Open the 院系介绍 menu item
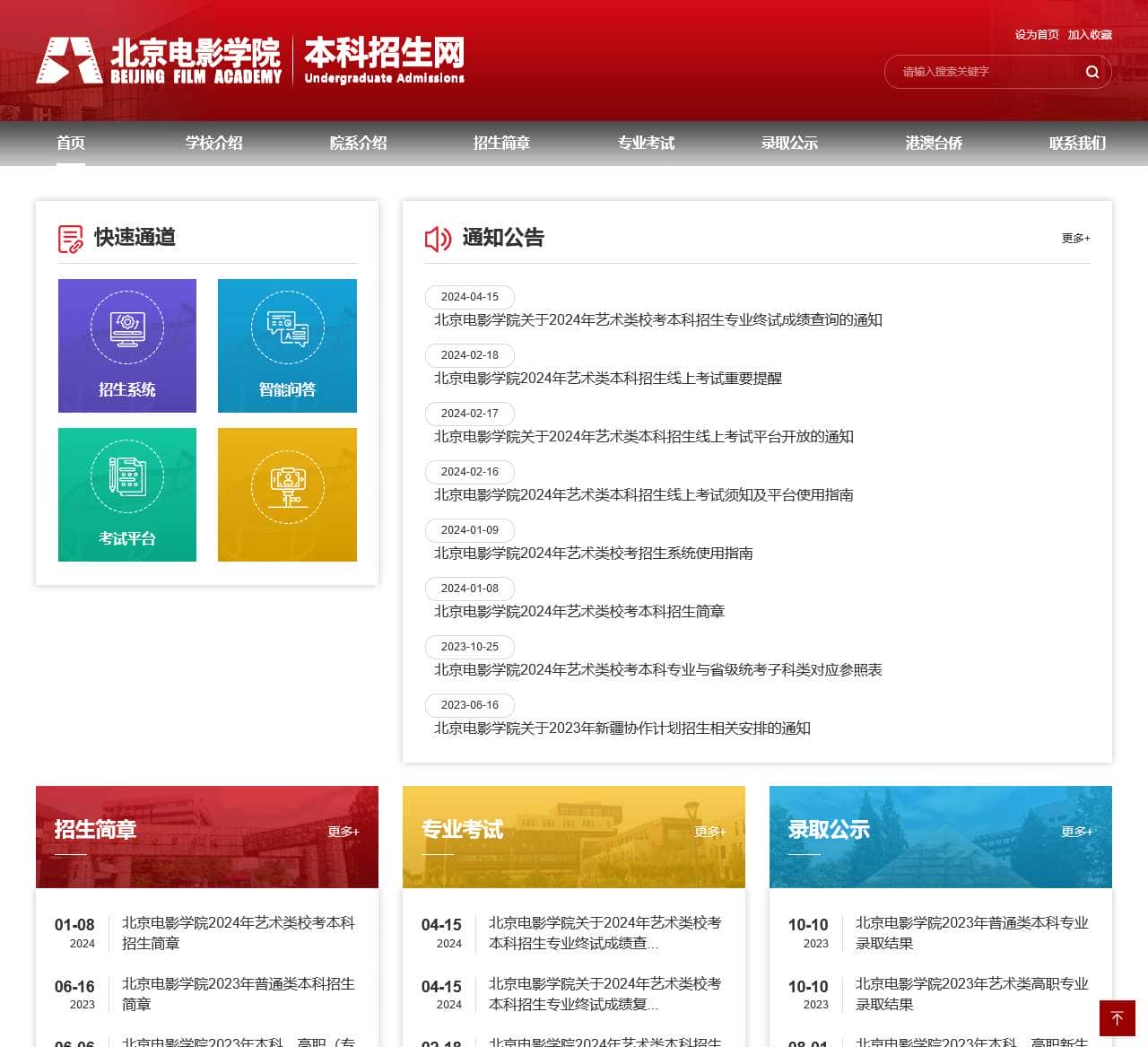The height and width of the screenshot is (1047, 1148). point(359,143)
